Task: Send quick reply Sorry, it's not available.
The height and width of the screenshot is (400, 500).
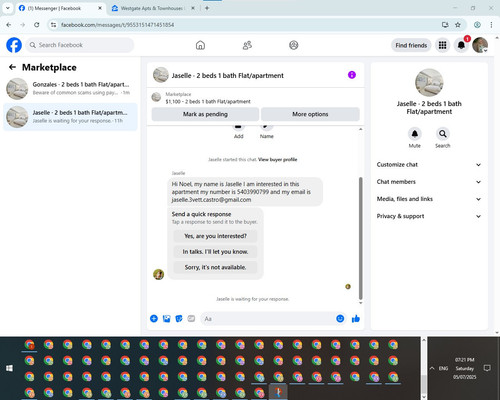Action: tap(215, 267)
